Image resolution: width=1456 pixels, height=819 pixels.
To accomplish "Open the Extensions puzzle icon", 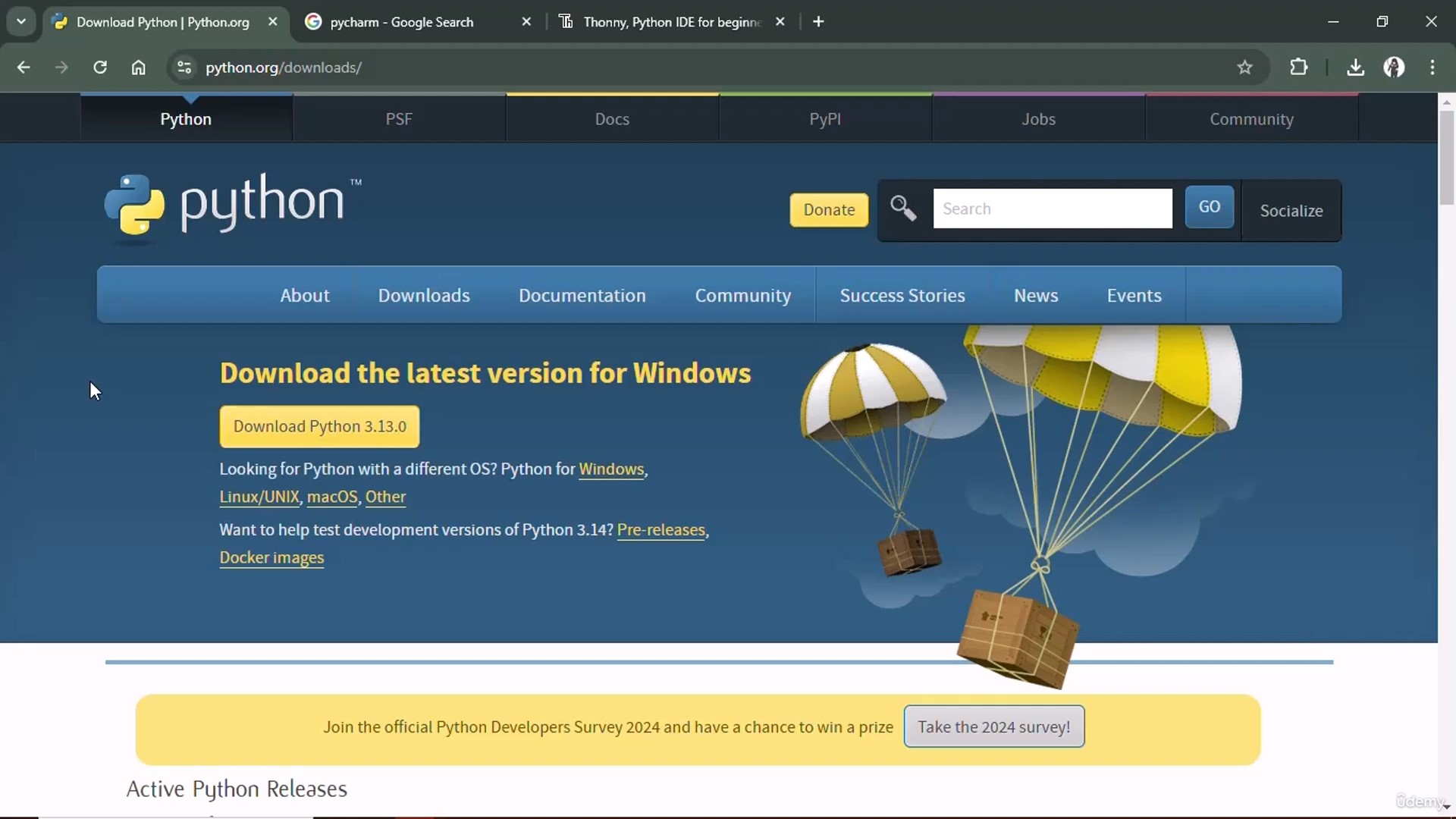I will pyautogui.click(x=1298, y=67).
